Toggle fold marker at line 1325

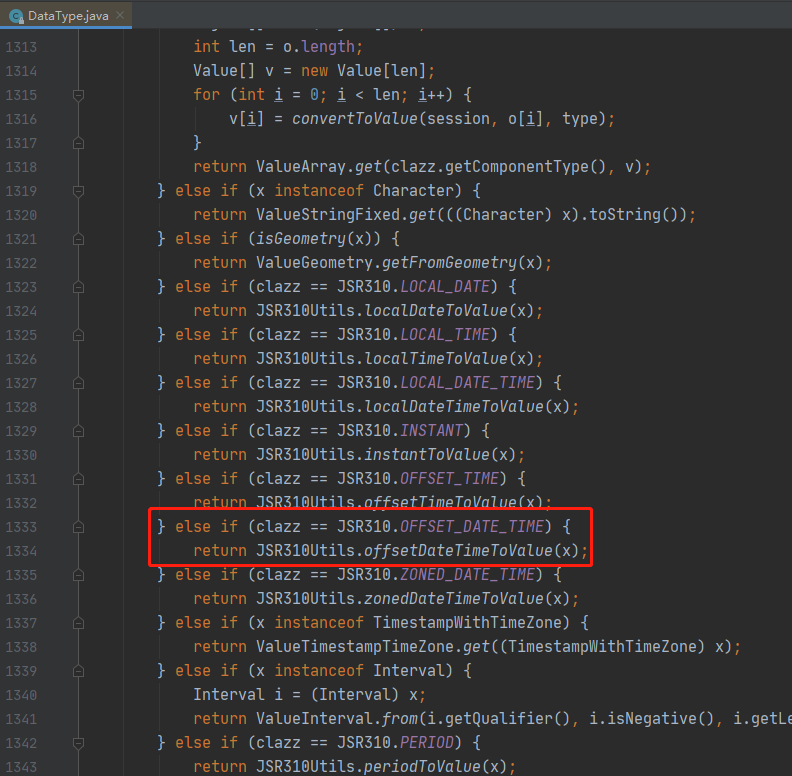tap(78, 335)
